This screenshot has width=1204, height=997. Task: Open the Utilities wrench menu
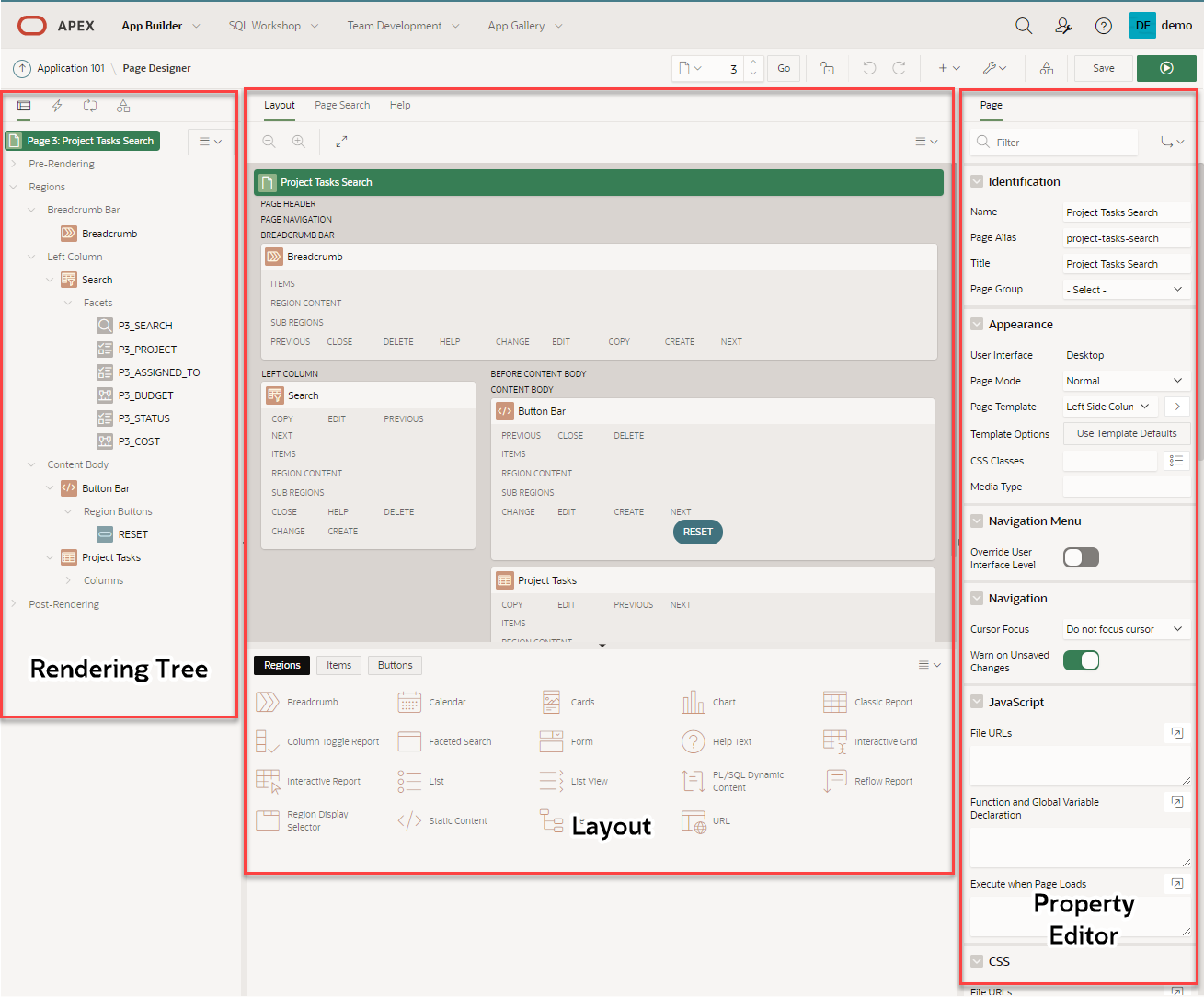[994, 68]
